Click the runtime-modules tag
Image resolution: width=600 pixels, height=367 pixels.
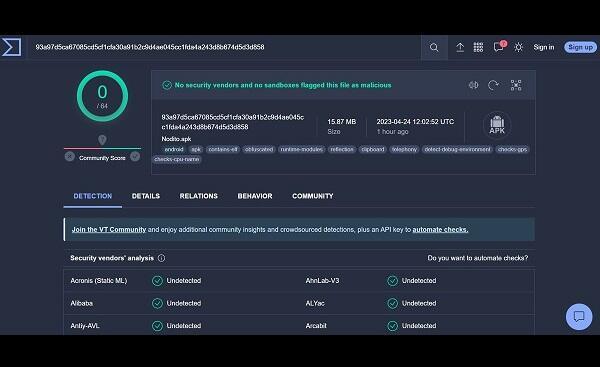302,149
